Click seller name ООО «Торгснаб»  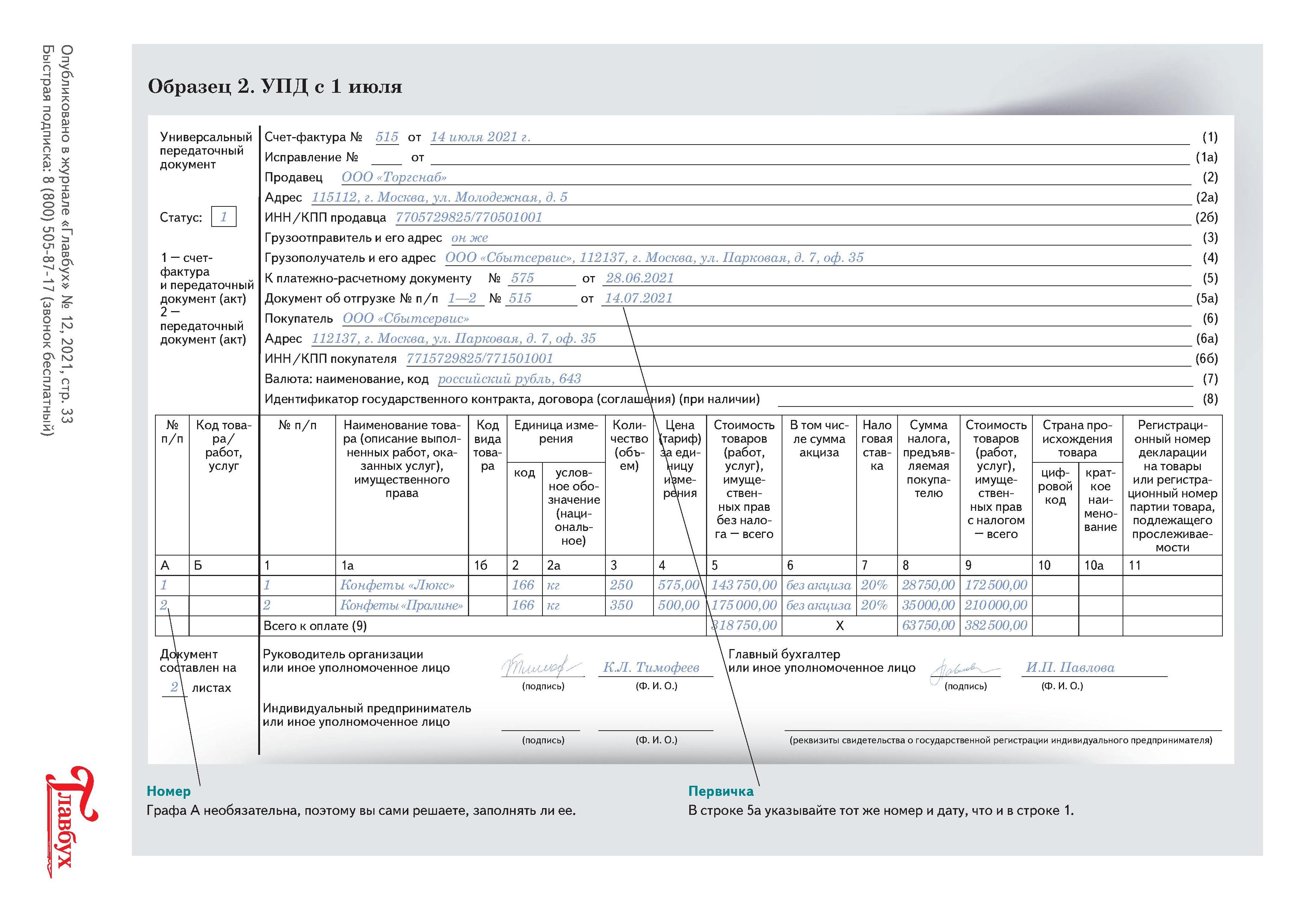[394, 177]
